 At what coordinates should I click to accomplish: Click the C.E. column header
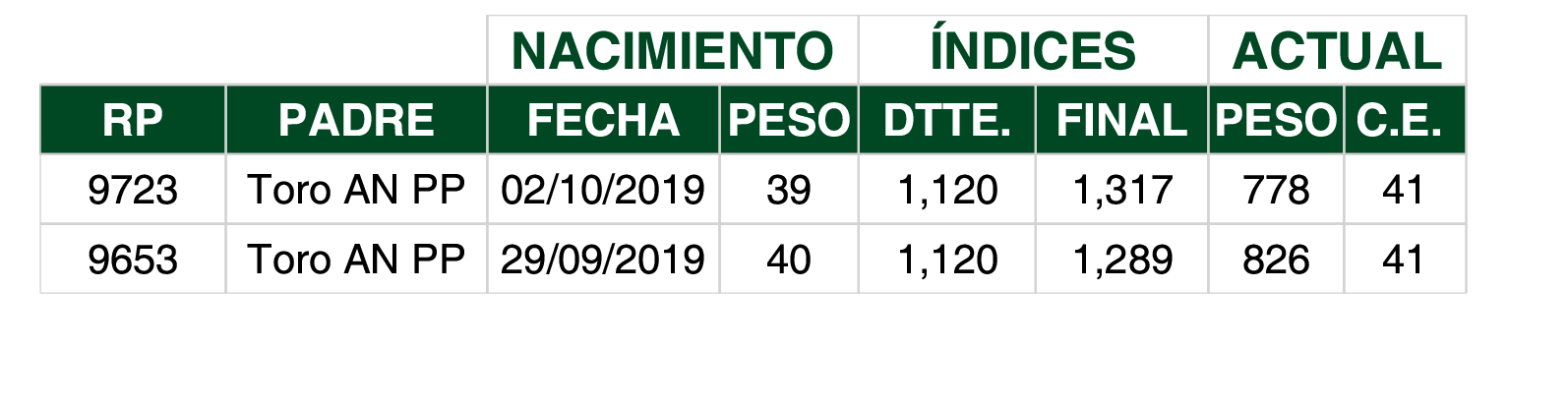tap(1404, 120)
